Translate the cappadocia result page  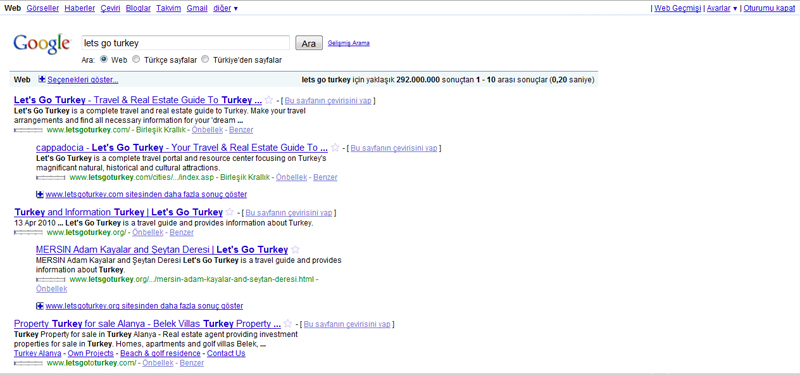394,148
